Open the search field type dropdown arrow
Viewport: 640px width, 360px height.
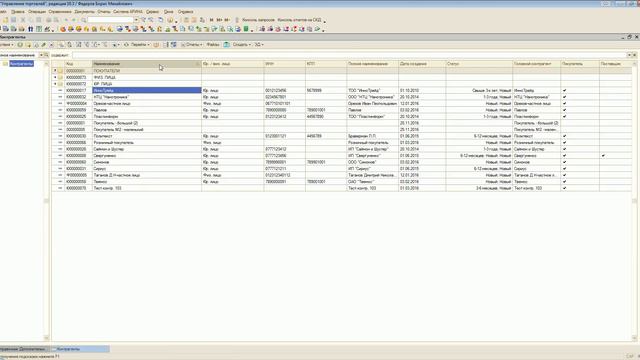(41, 55)
